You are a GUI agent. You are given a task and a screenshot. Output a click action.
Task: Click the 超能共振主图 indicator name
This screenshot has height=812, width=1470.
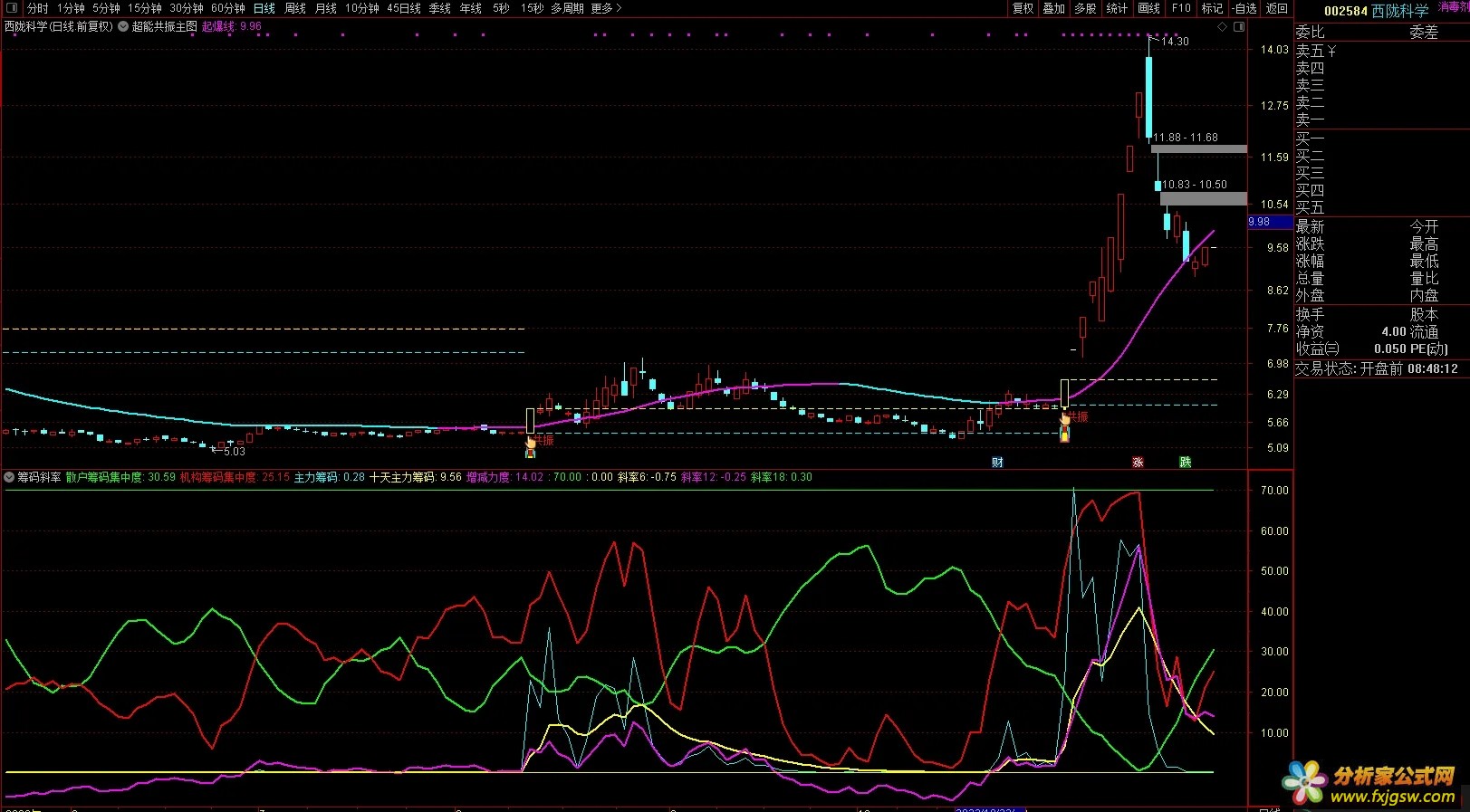pyautogui.click(x=165, y=26)
